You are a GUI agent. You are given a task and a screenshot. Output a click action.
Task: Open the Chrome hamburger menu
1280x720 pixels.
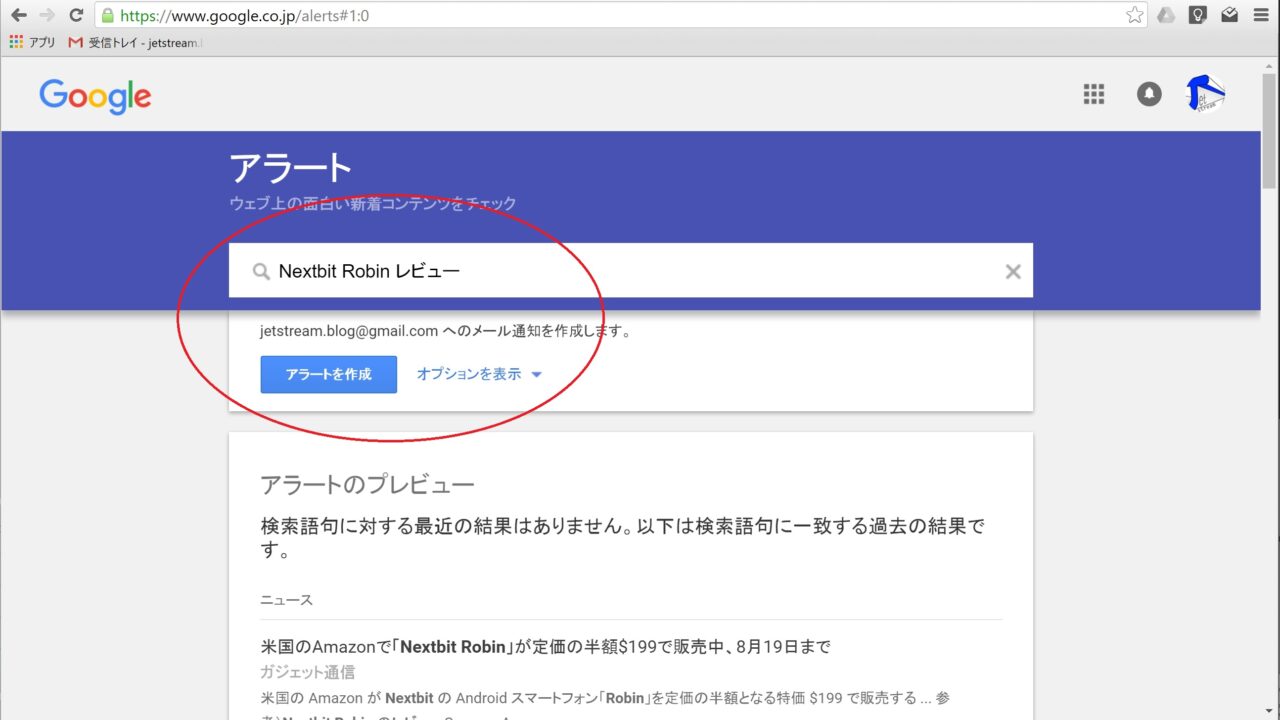tap(1260, 15)
